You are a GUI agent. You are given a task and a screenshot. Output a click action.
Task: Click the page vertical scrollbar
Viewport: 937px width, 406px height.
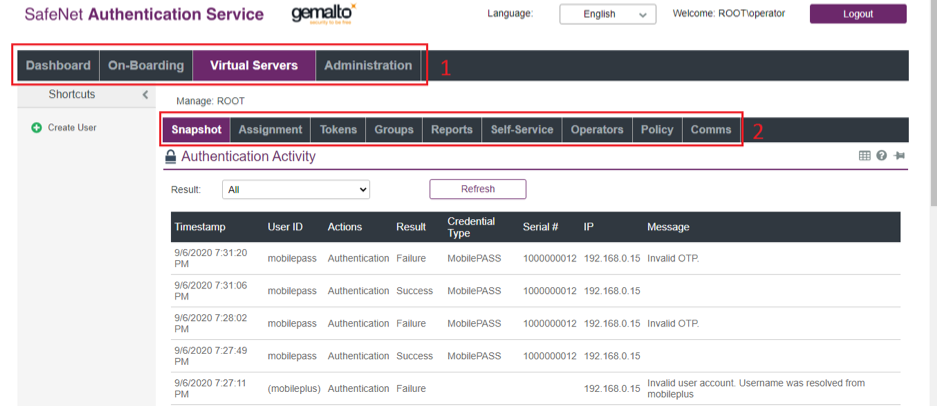[933, 102]
